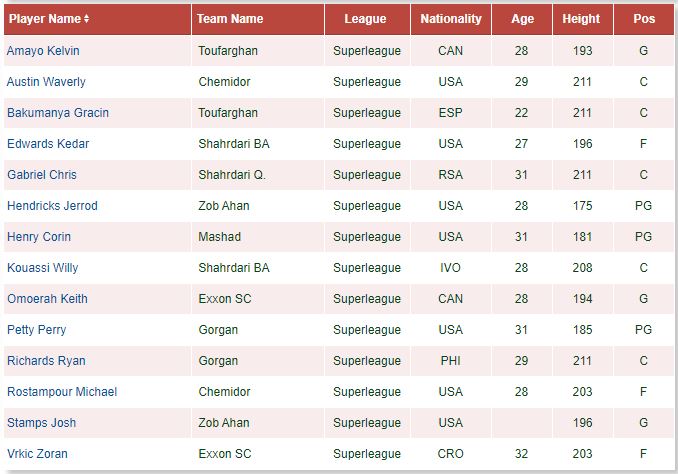The height and width of the screenshot is (474, 678).
Task: Open Richards Ryan player page
Action: point(46,361)
